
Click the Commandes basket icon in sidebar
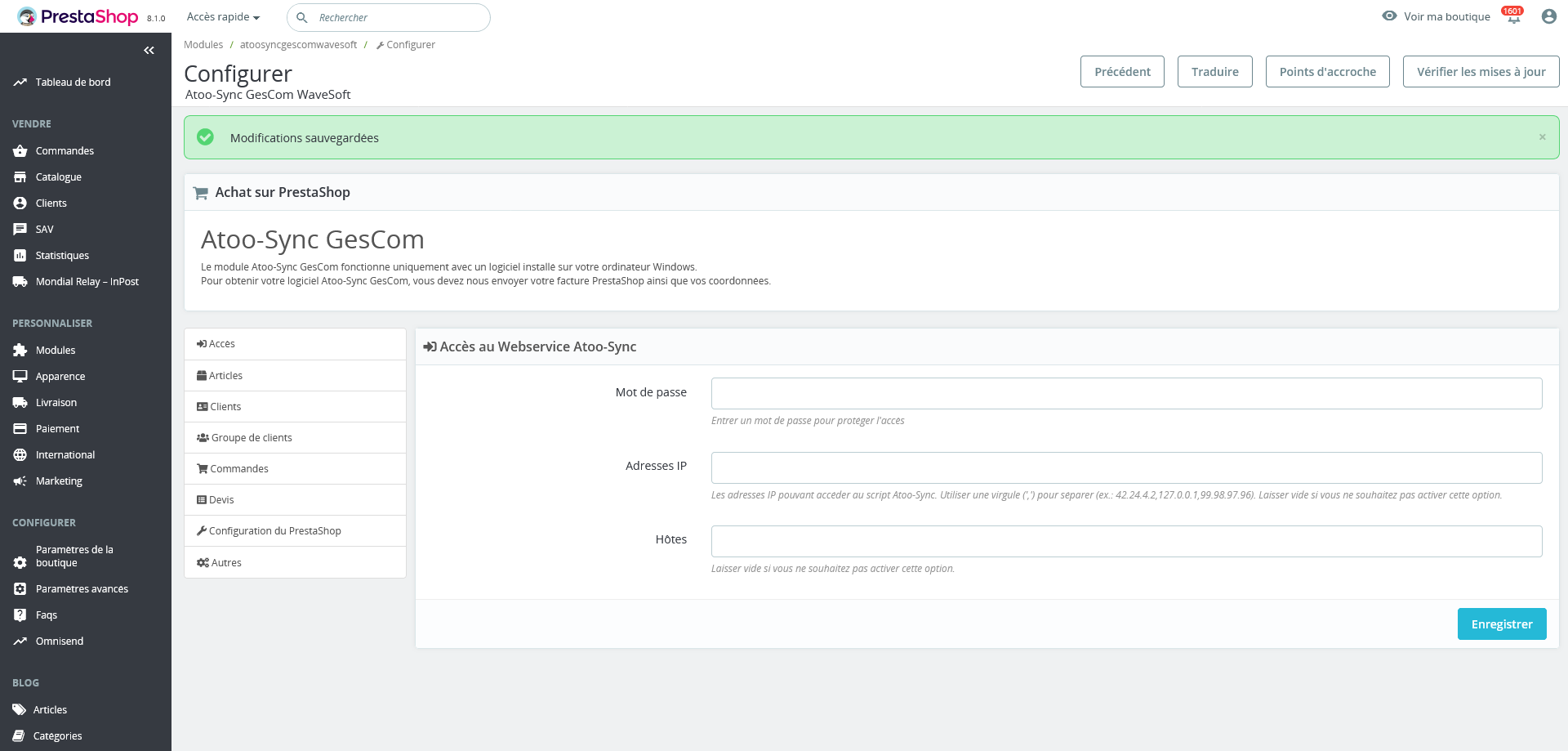point(20,151)
